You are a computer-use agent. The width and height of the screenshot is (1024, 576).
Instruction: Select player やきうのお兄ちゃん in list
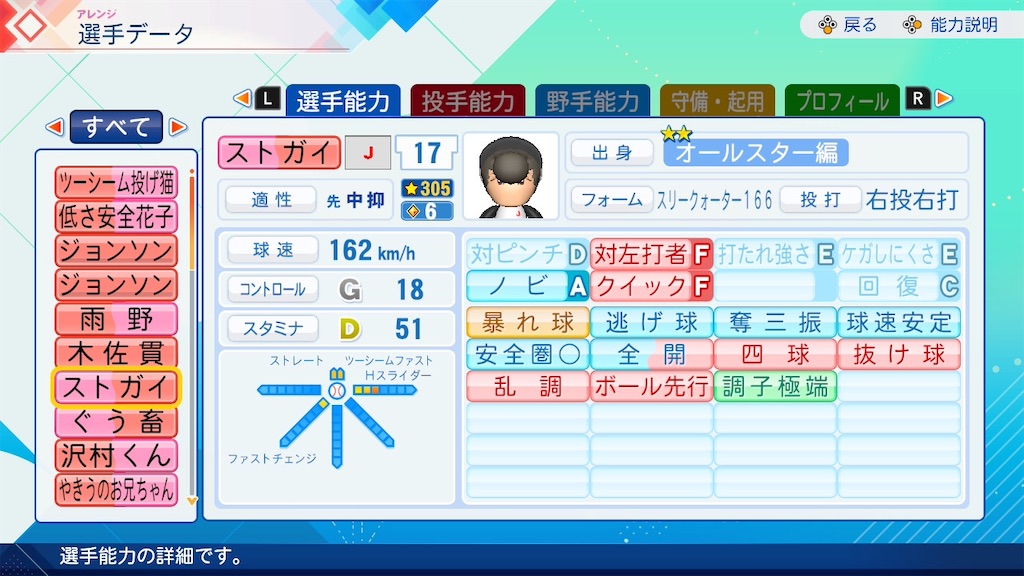pos(116,490)
